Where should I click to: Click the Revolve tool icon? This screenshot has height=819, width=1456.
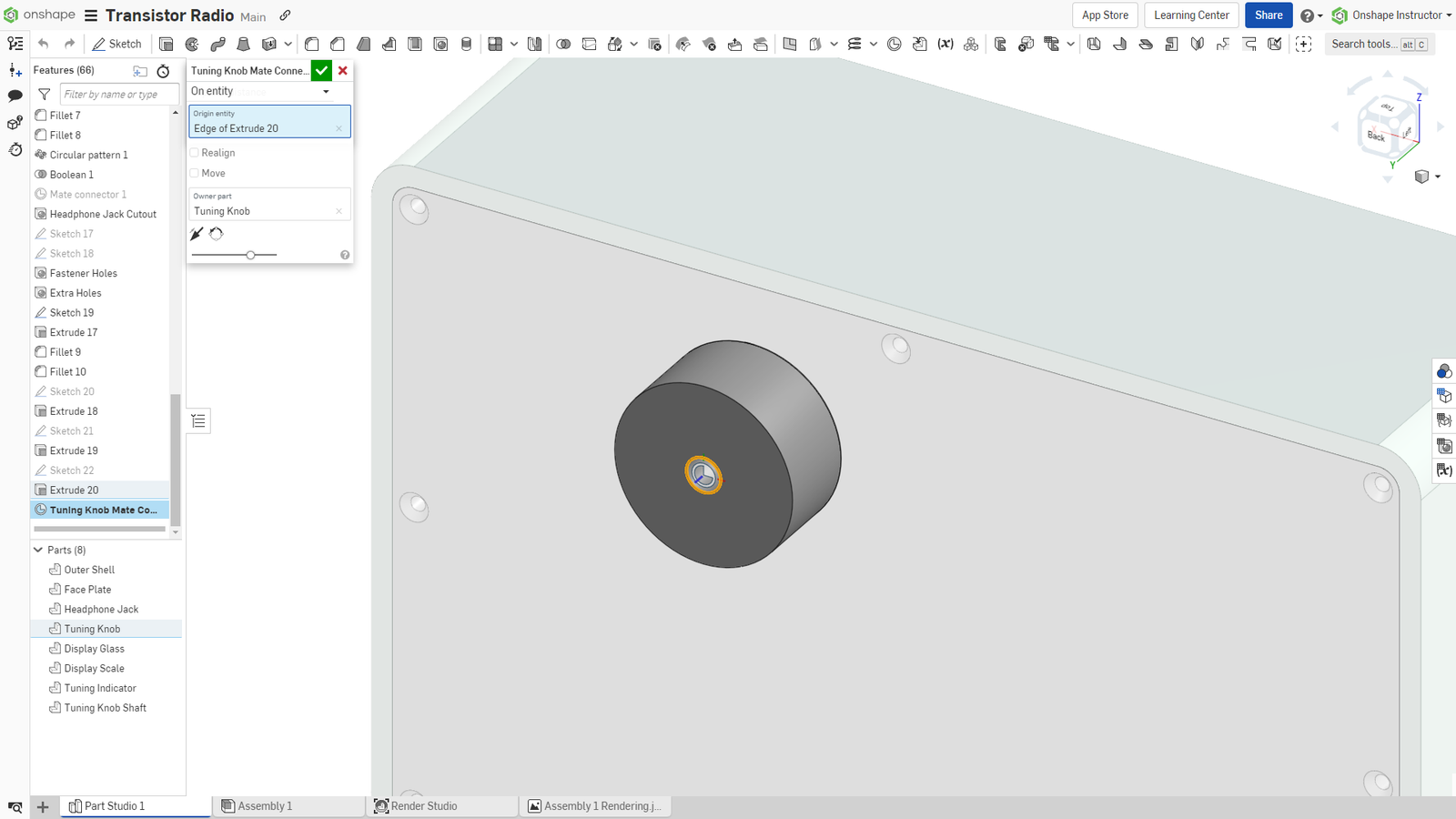click(192, 44)
